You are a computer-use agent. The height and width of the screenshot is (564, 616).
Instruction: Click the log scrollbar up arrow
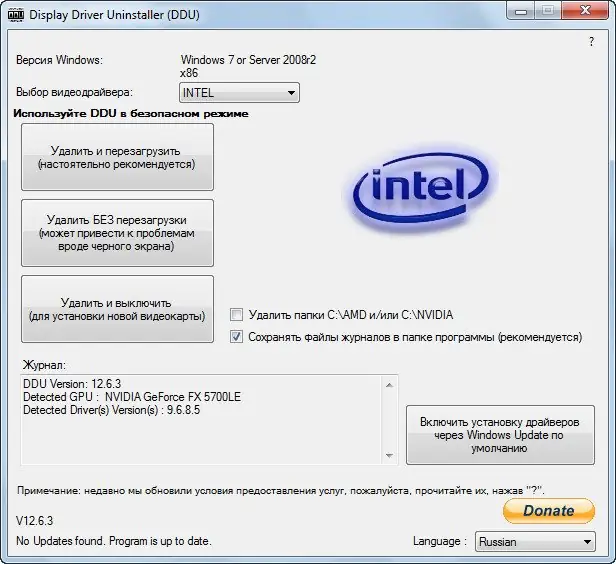[389, 385]
